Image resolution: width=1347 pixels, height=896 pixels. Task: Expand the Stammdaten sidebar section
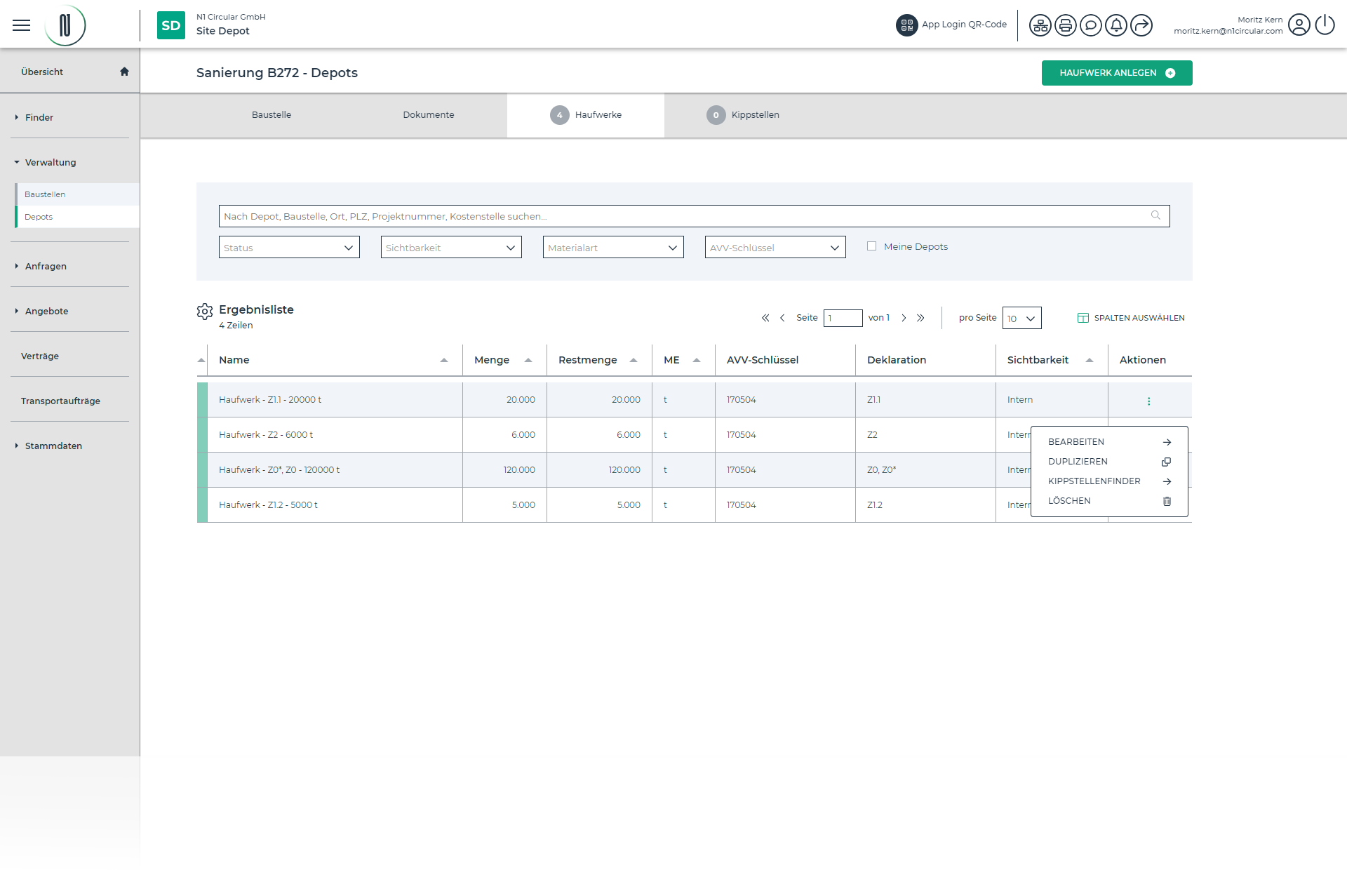(x=53, y=446)
